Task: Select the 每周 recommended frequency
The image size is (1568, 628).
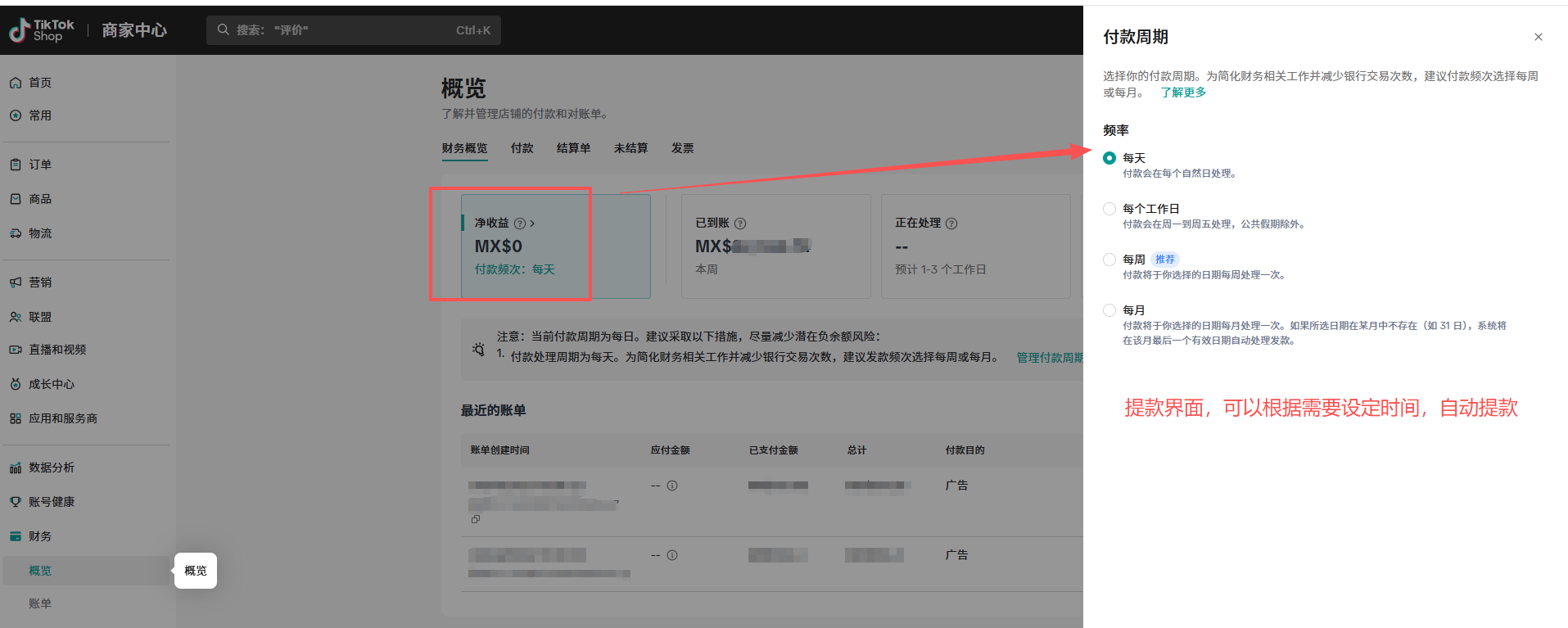Action: tap(1109, 260)
